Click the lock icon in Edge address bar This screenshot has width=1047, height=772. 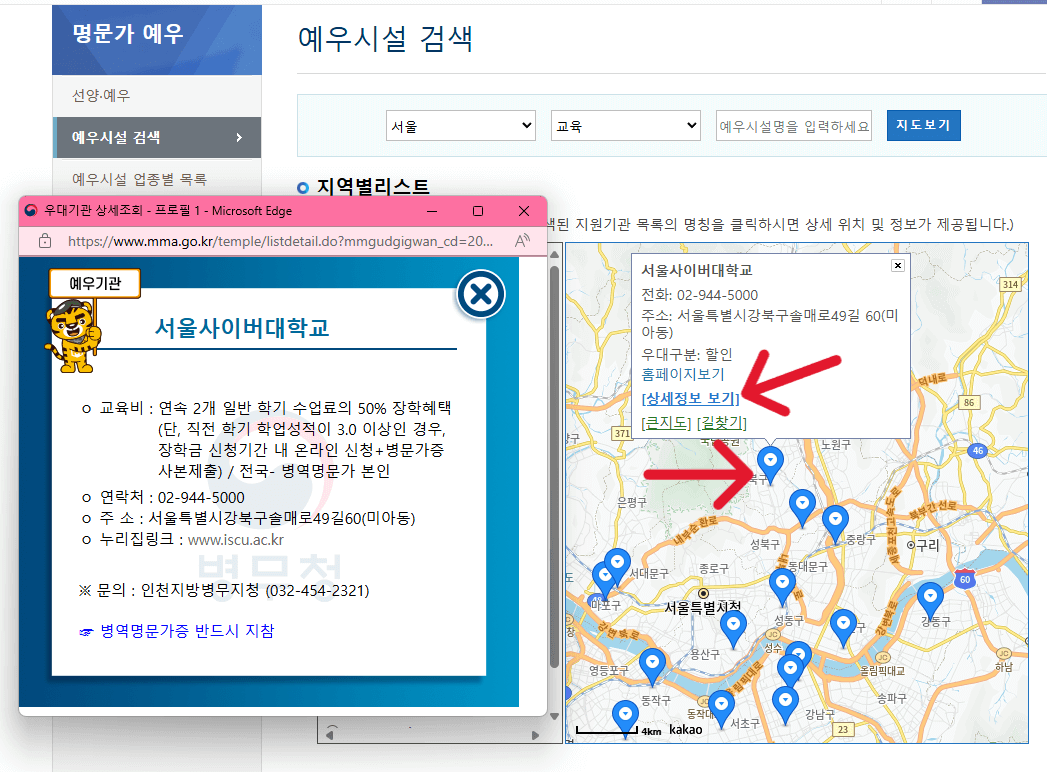coord(45,241)
